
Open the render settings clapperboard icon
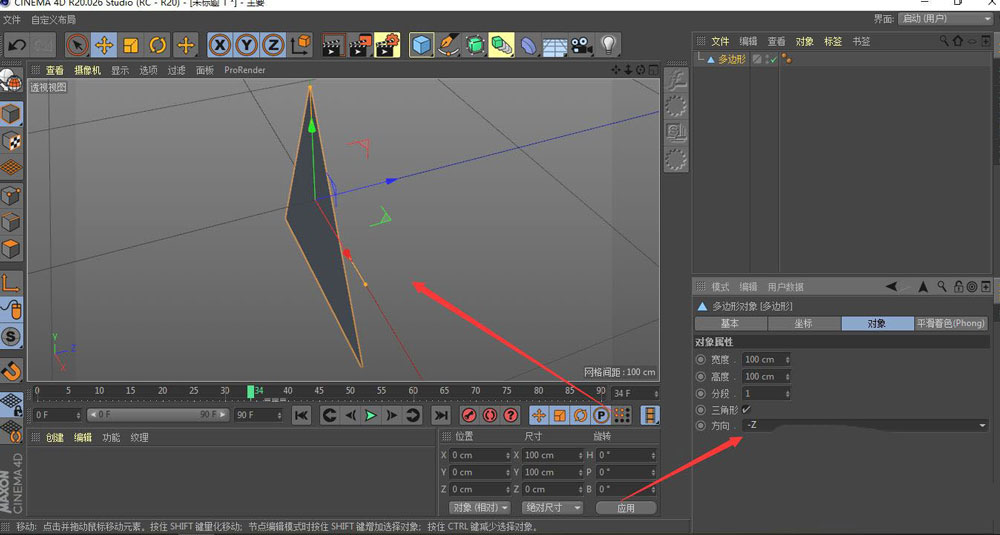(x=387, y=45)
